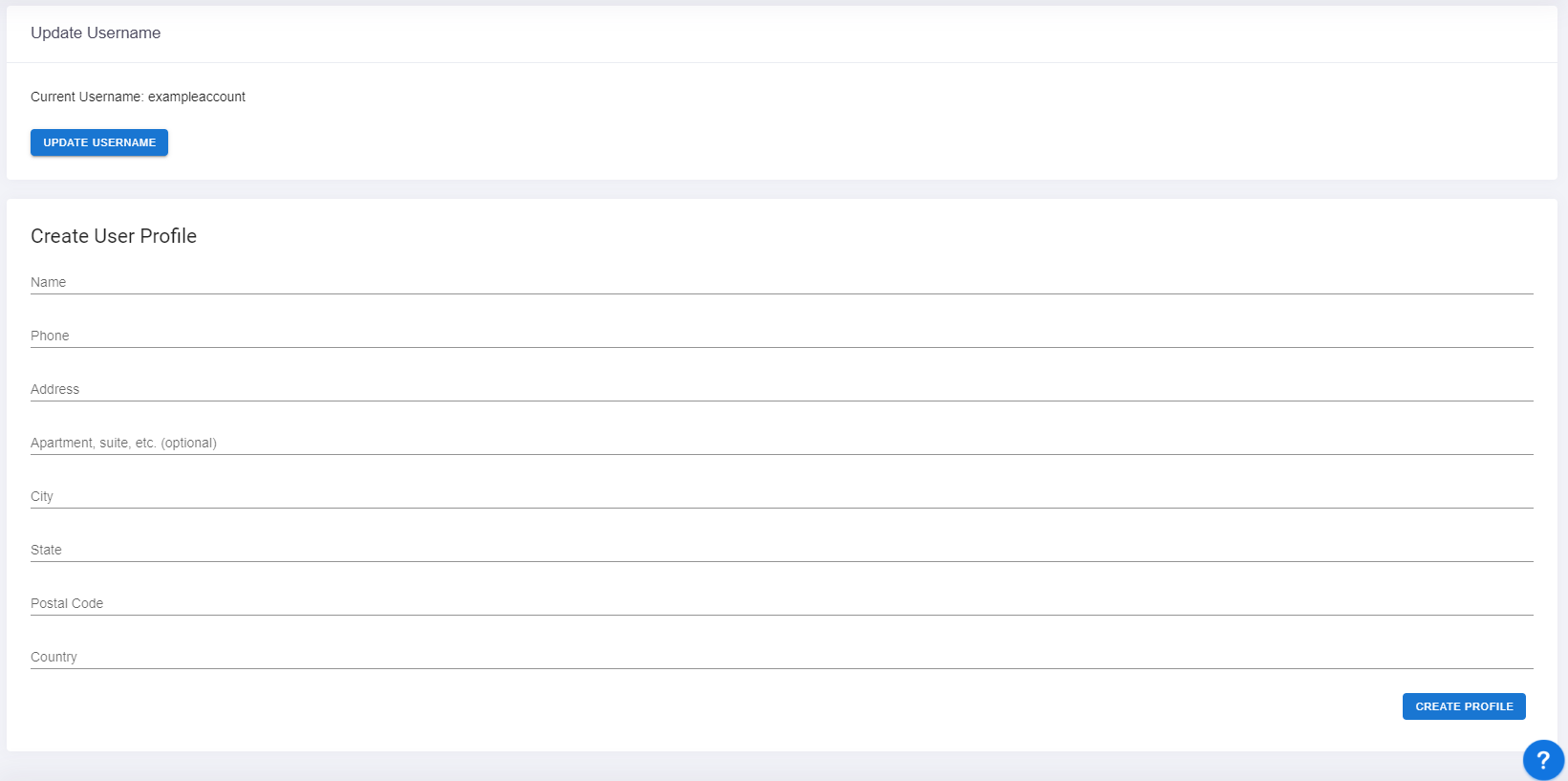Submit with the Create Profile button
The width and height of the screenshot is (1568, 781).
coord(1464,706)
